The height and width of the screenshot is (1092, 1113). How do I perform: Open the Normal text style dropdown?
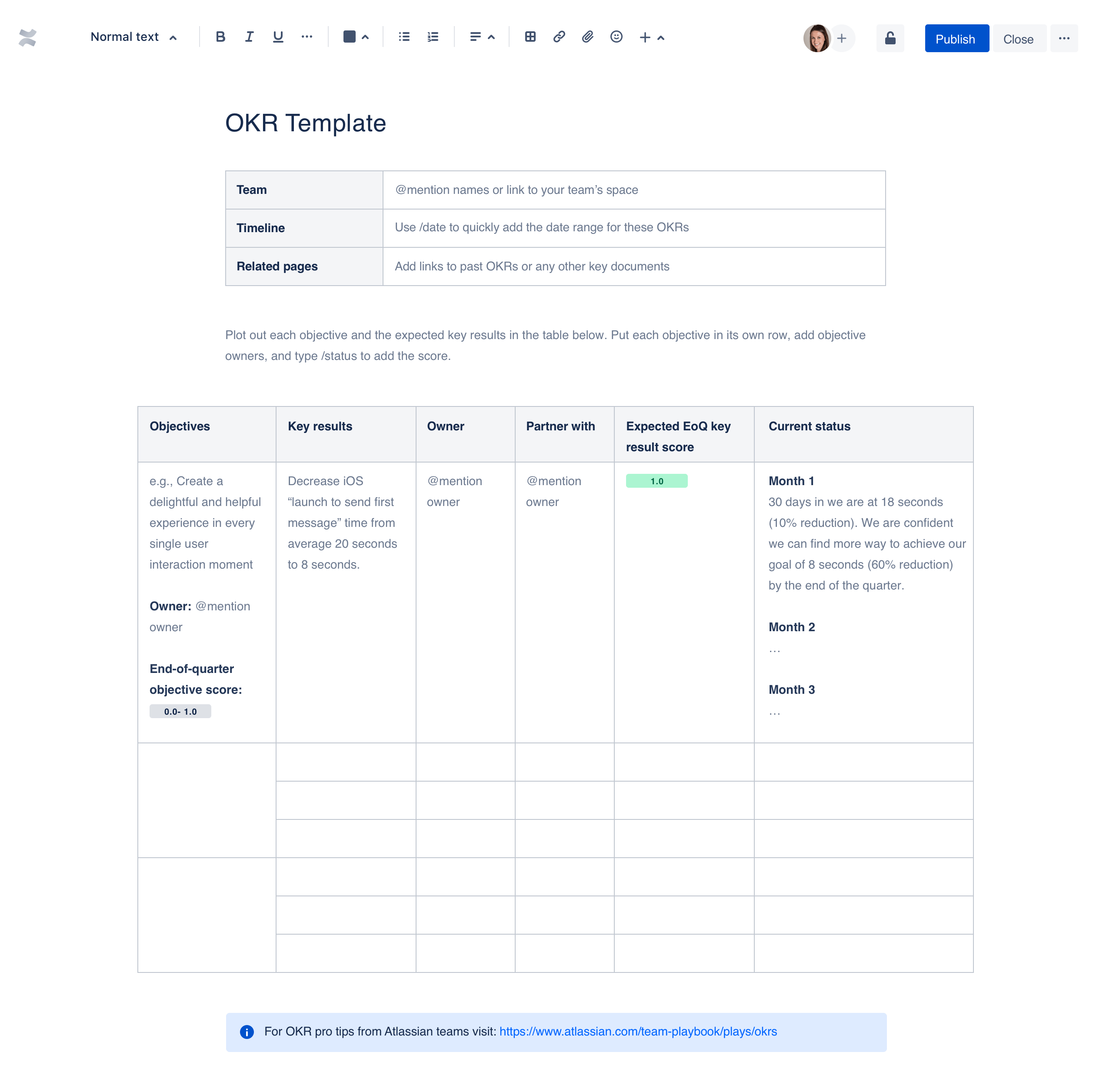tap(133, 37)
